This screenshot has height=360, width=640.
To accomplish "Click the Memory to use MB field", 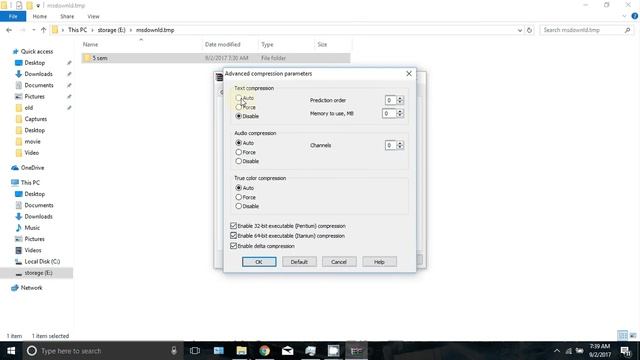I will (389, 113).
